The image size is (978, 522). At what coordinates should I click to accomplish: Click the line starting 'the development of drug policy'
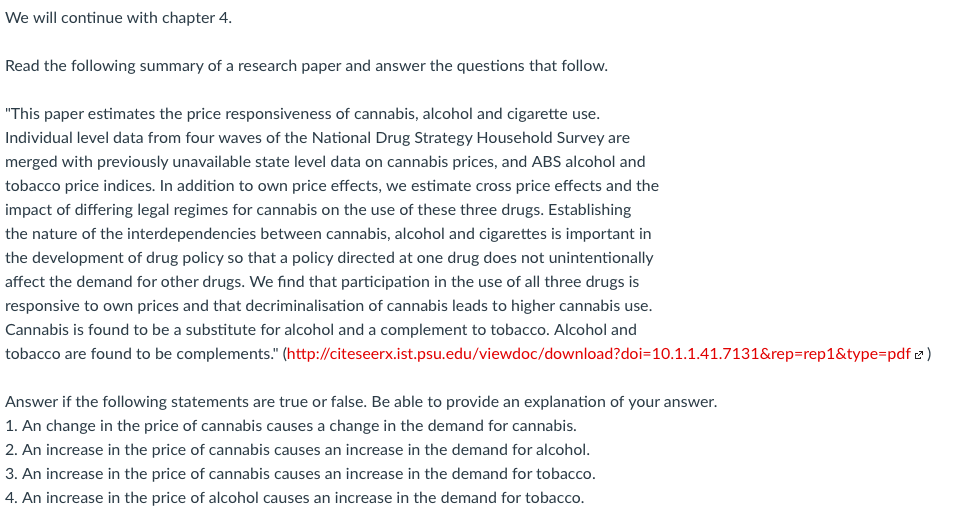(x=329, y=258)
